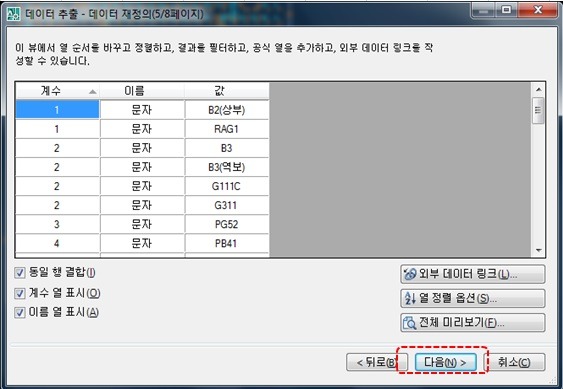
Task: Select the G111C value cell
Action: [227, 186]
